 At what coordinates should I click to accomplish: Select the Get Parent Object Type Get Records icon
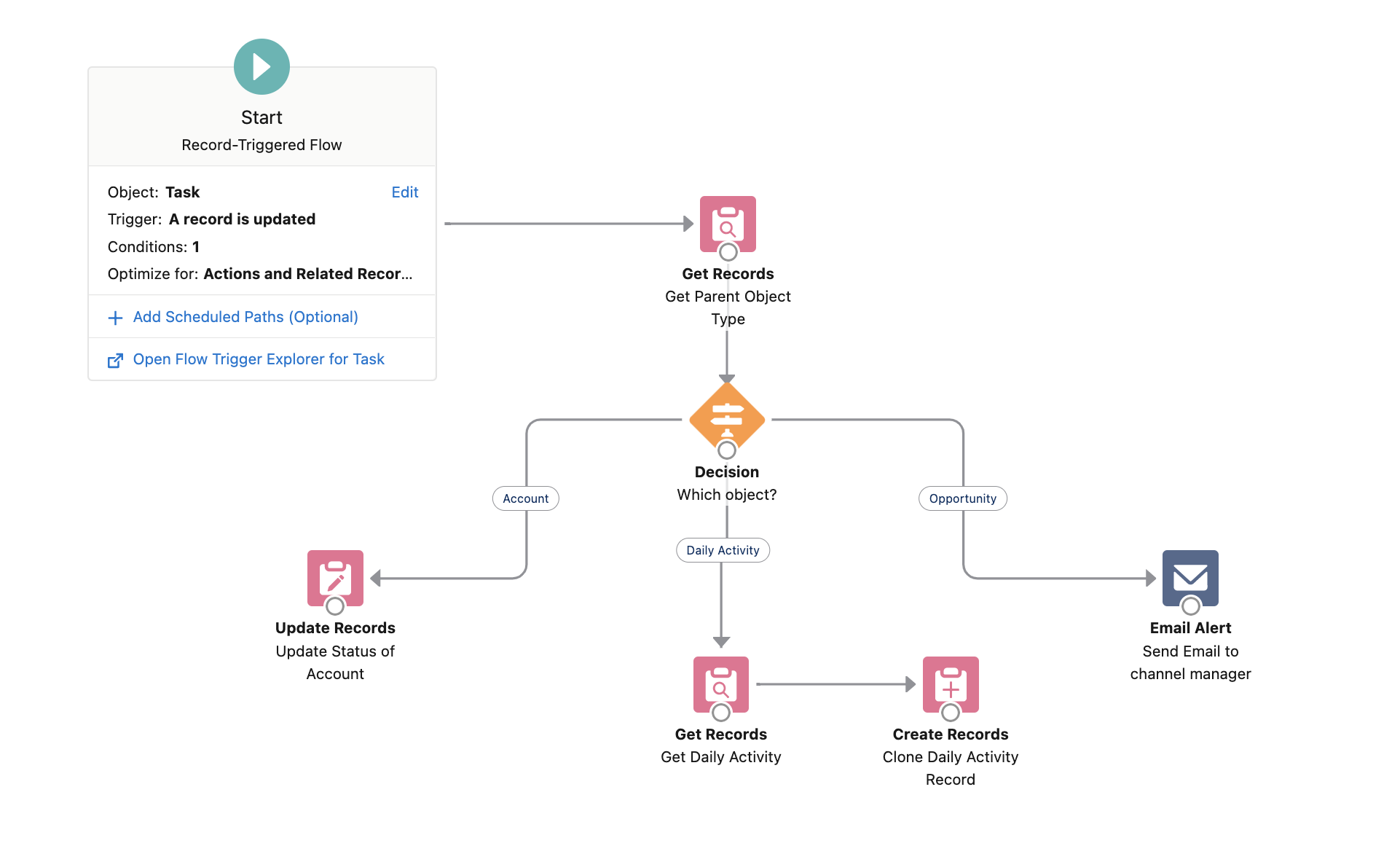(727, 224)
